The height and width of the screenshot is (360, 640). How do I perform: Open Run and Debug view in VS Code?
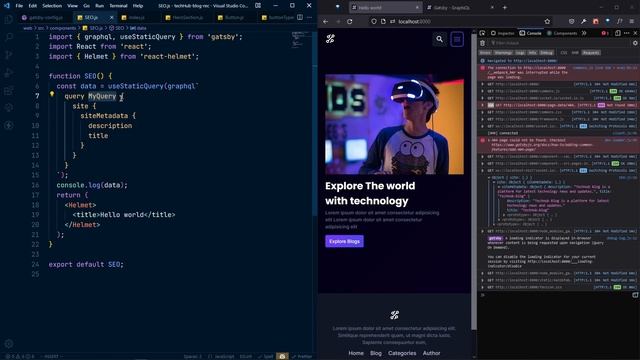(x=9, y=73)
